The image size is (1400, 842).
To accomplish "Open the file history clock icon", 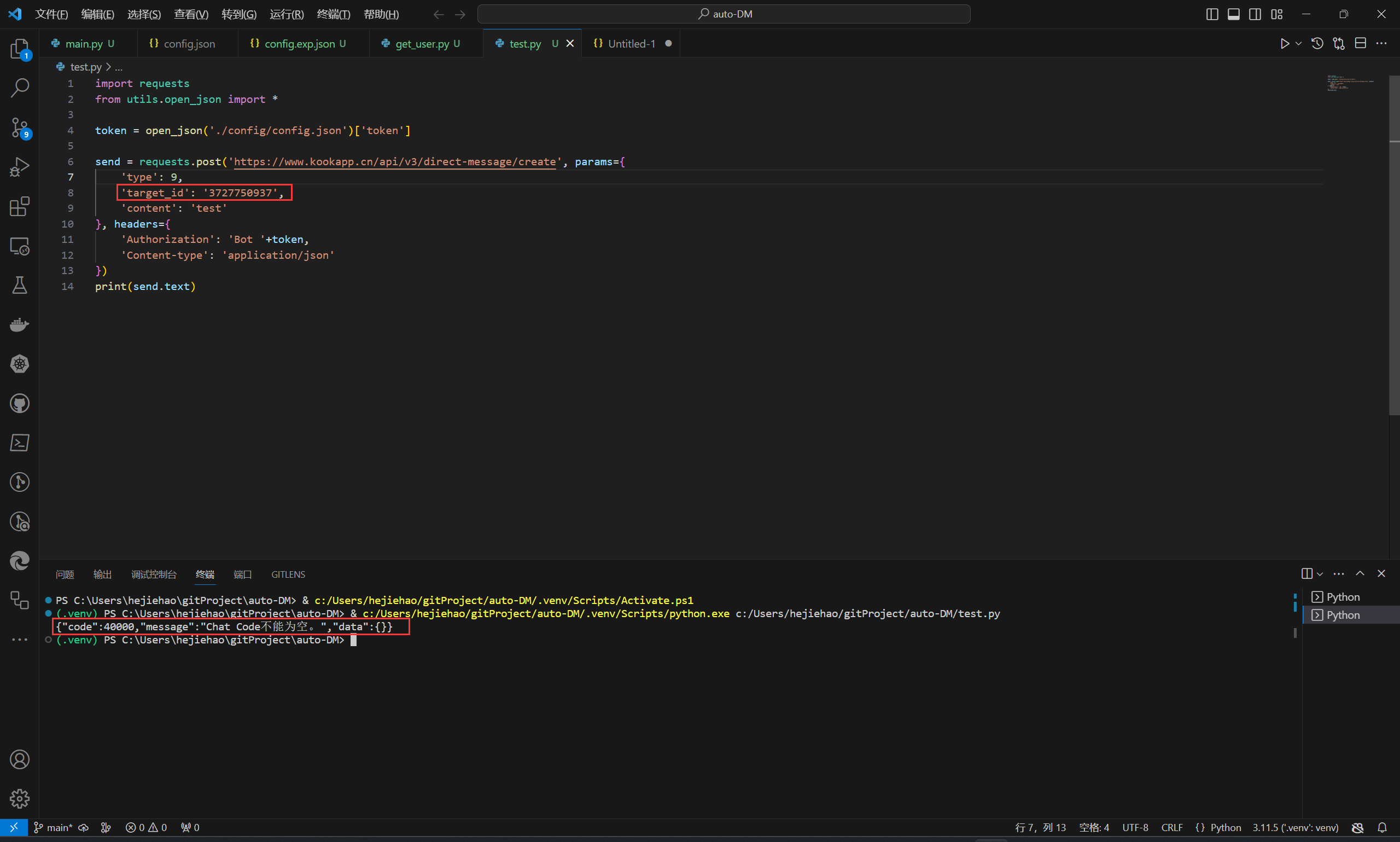I will (1317, 44).
